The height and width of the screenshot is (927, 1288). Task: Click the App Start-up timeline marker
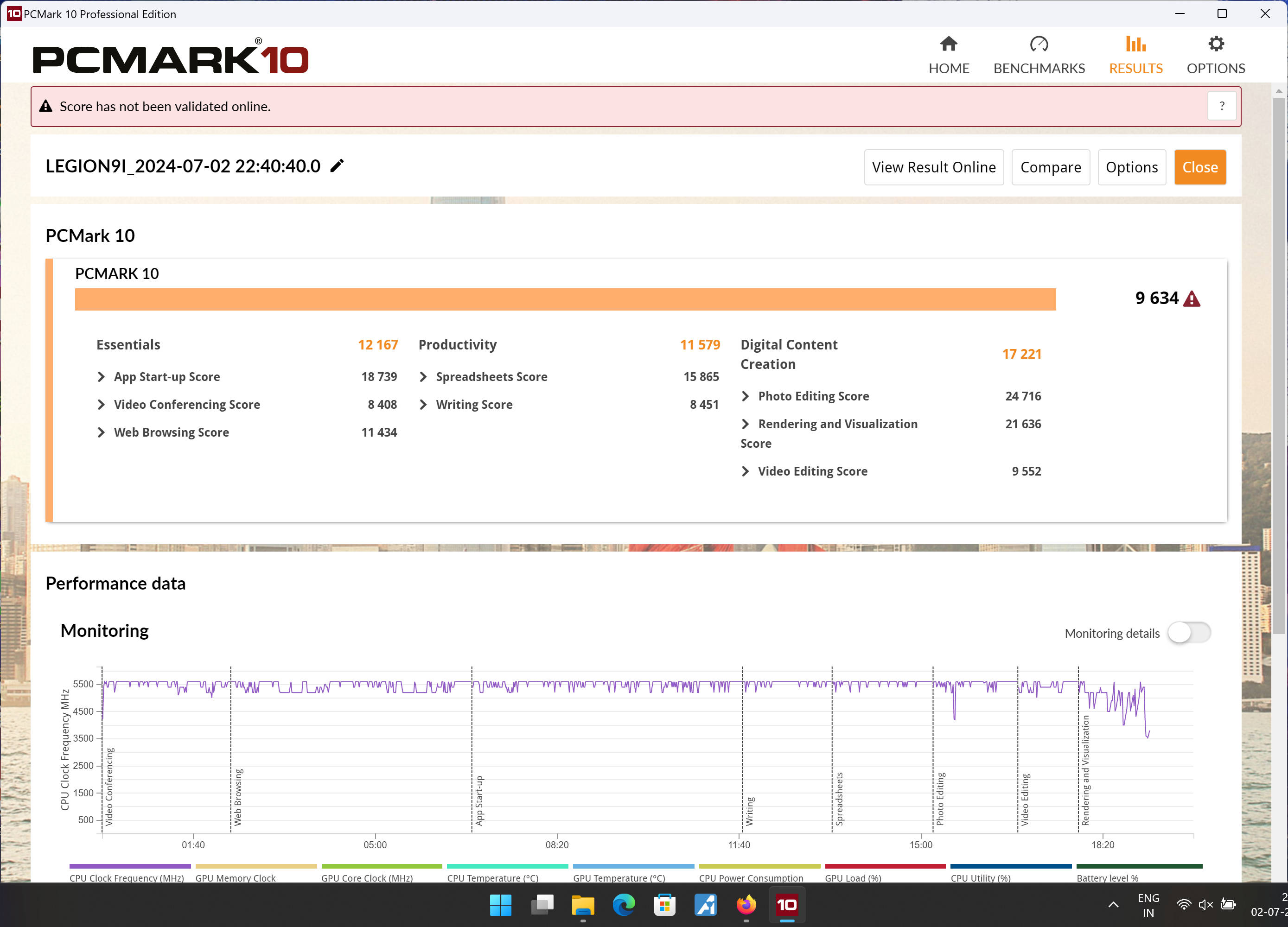point(479,800)
